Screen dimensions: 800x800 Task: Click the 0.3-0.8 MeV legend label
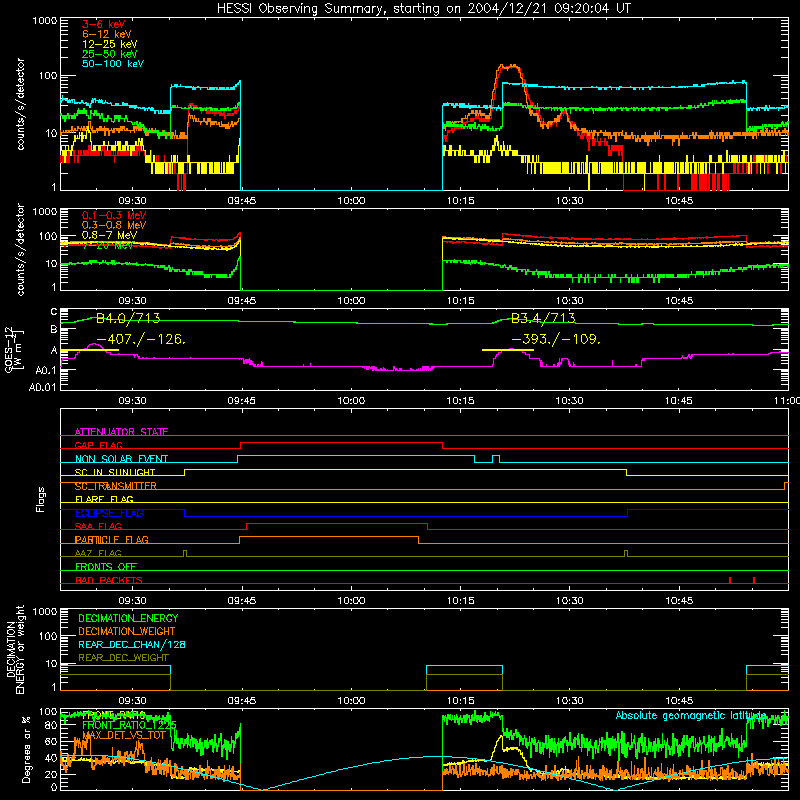[114, 226]
